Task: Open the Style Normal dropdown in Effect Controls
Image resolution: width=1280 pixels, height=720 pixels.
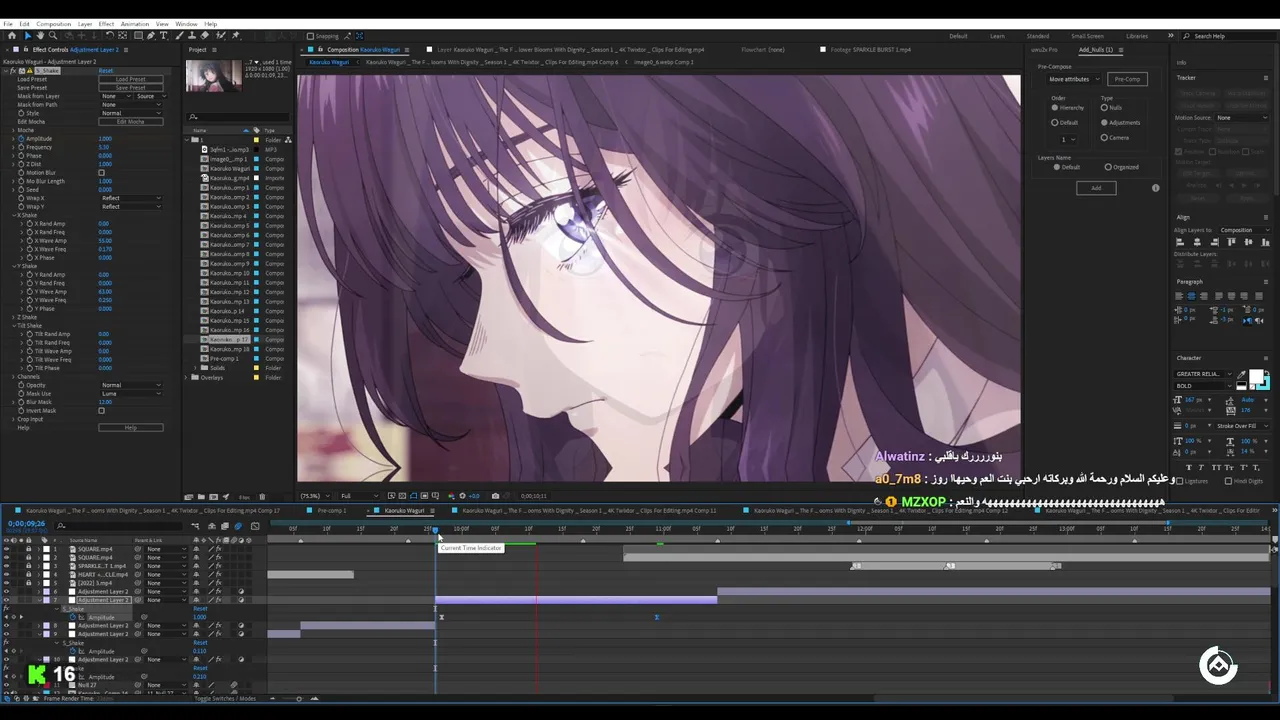Action: pyautogui.click(x=130, y=113)
